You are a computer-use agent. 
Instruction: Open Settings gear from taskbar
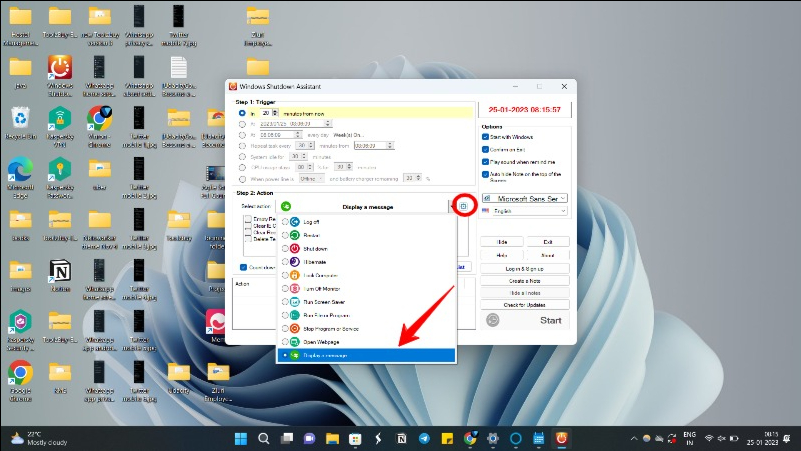[493, 438]
